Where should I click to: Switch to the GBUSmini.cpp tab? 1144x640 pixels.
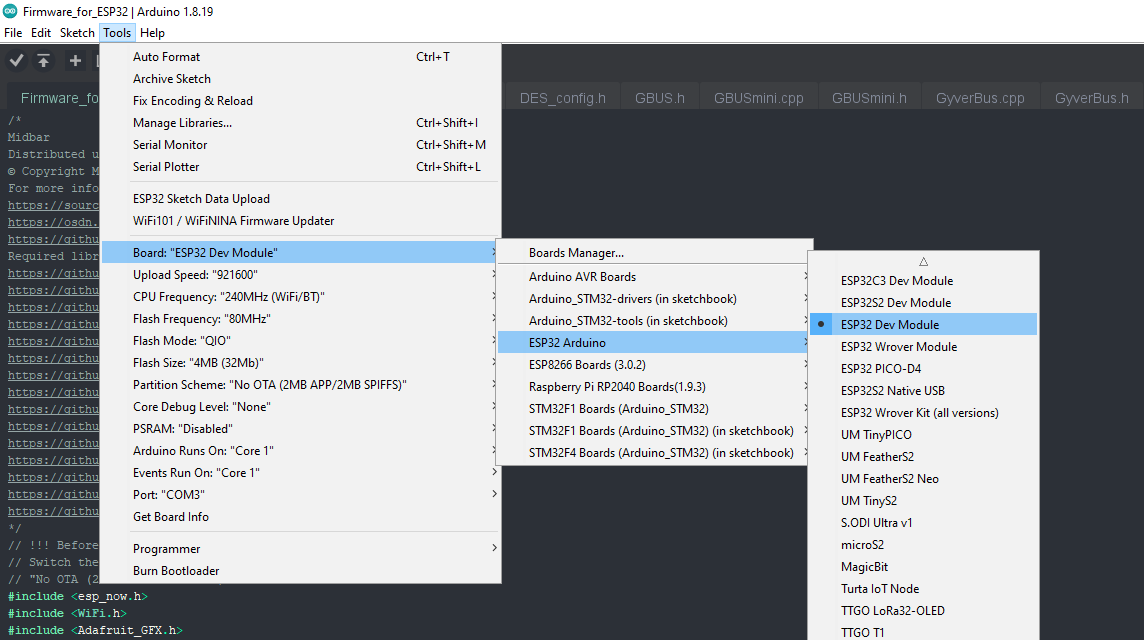click(758, 98)
